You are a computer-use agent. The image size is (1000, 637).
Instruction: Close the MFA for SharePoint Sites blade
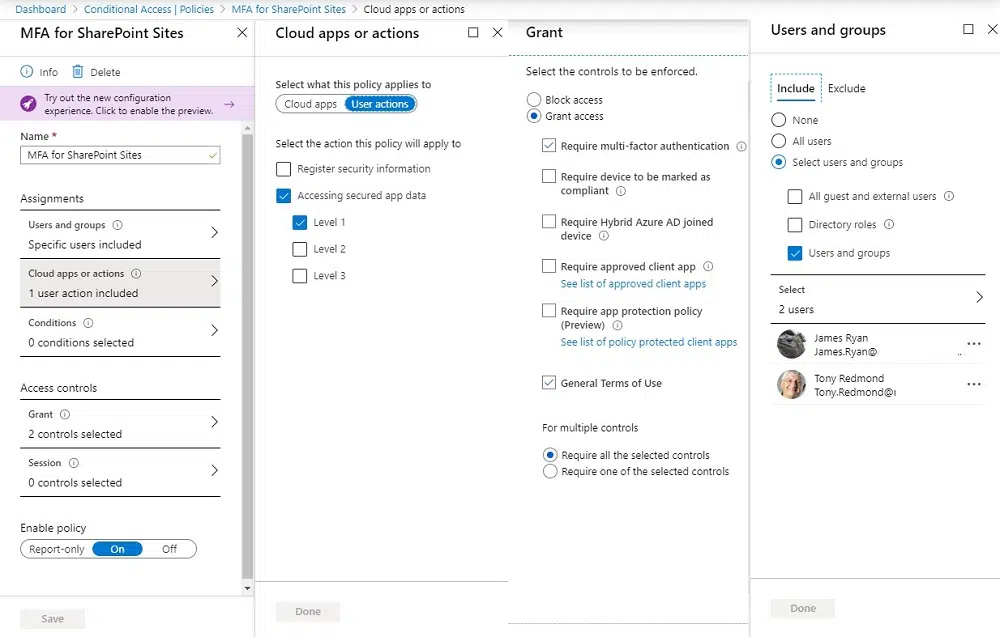click(x=242, y=33)
